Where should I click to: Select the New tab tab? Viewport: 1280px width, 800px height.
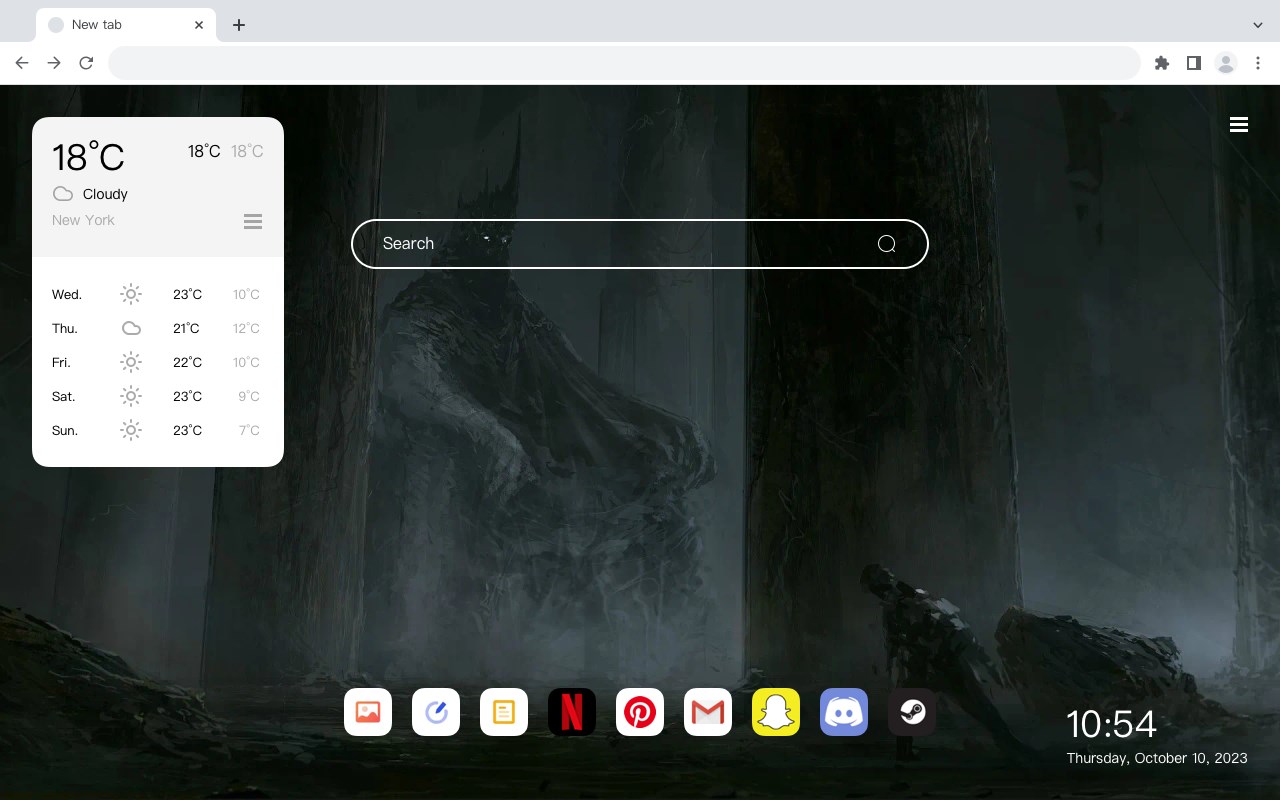click(125, 25)
